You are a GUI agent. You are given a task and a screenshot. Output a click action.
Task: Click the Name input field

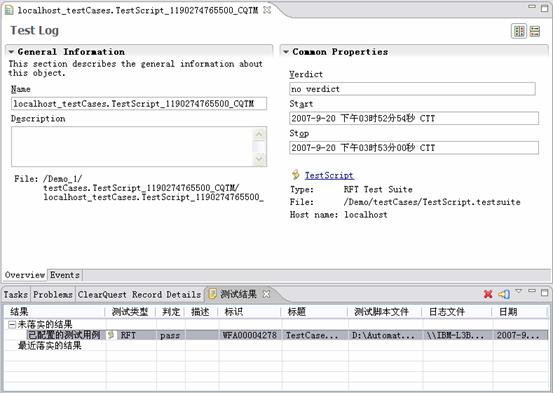(139, 104)
